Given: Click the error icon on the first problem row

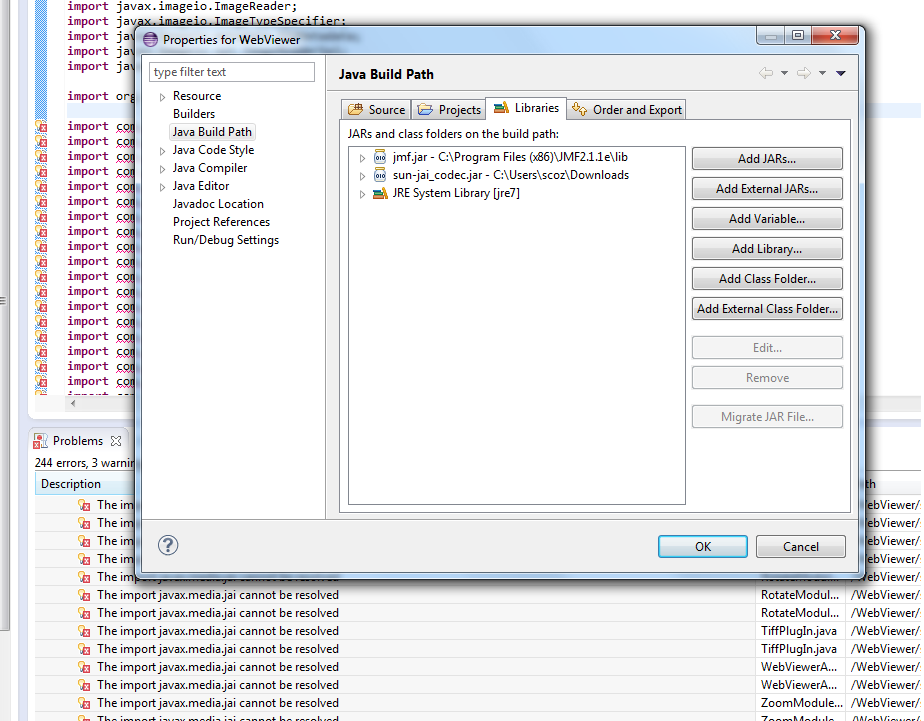Looking at the screenshot, I should [x=85, y=505].
